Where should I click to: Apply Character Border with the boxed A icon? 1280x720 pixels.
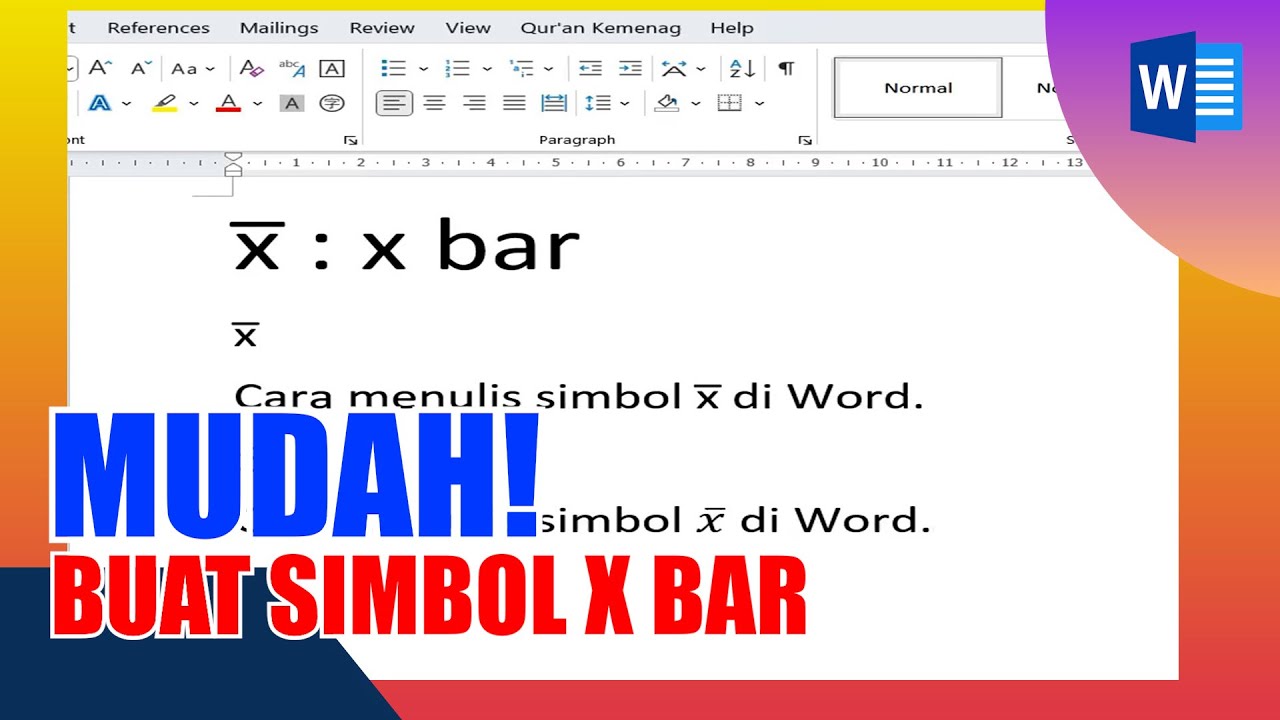coord(332,68)
